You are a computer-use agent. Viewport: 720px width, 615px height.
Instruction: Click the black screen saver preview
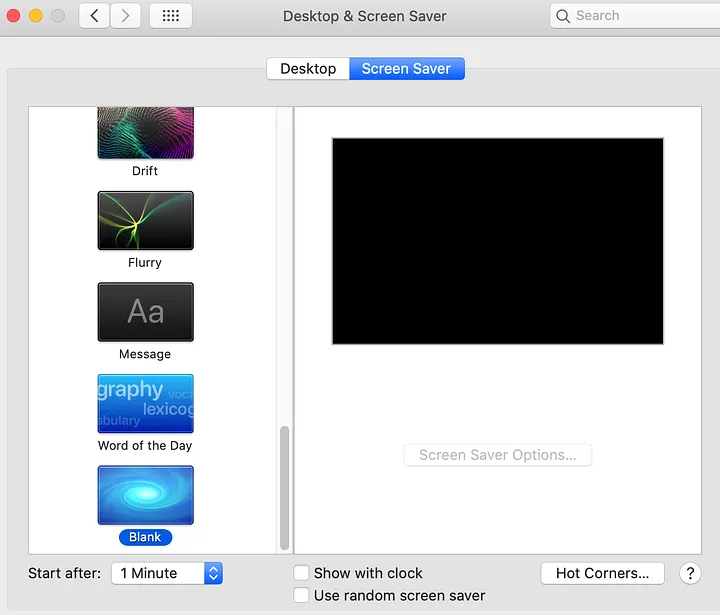tap(497, 241)
